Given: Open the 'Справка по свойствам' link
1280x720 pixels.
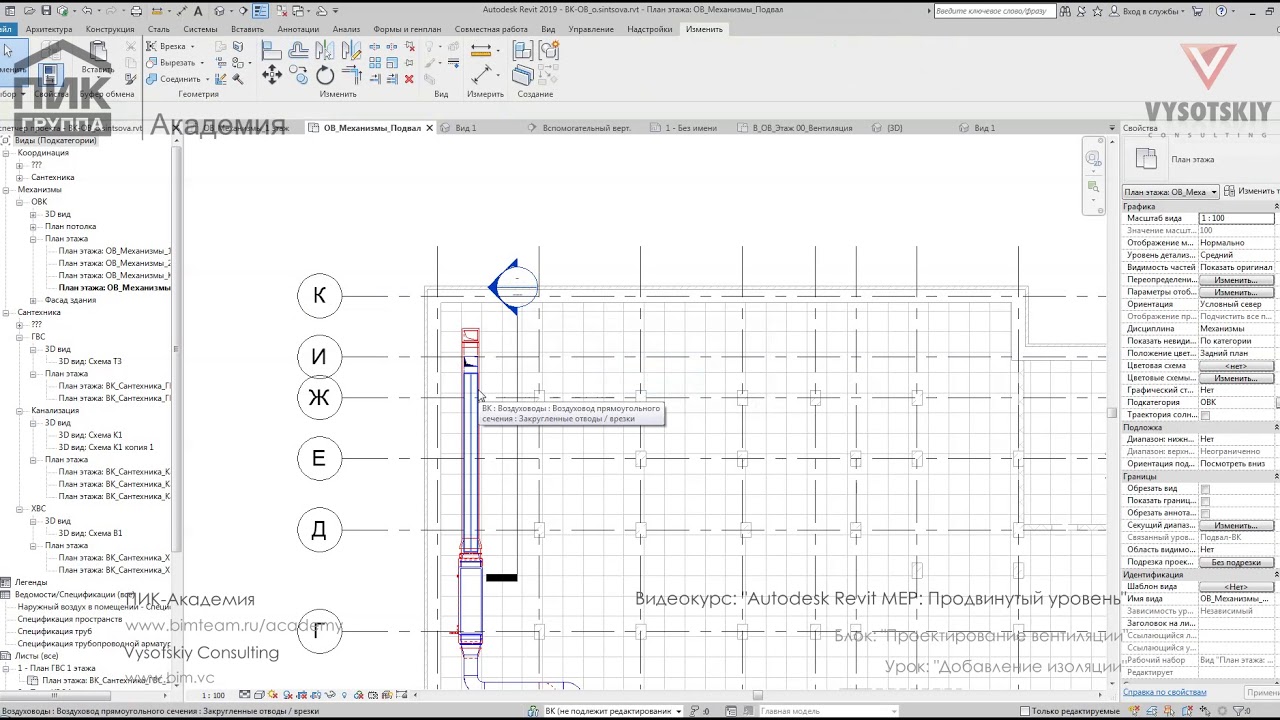Looking at the screenshot, I should click(x=1164, y=692).
